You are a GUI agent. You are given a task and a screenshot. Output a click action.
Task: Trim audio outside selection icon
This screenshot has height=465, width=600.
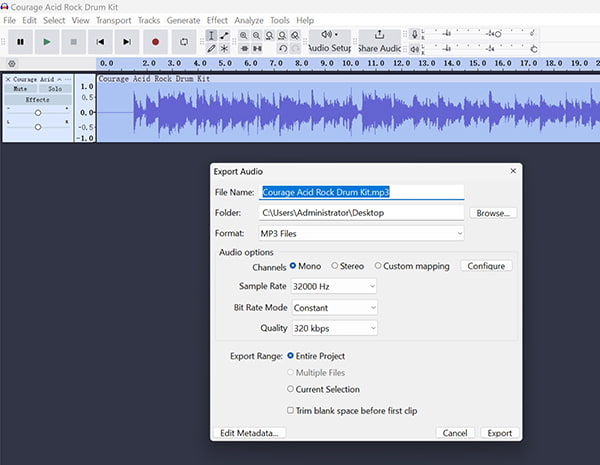(244, 49)
